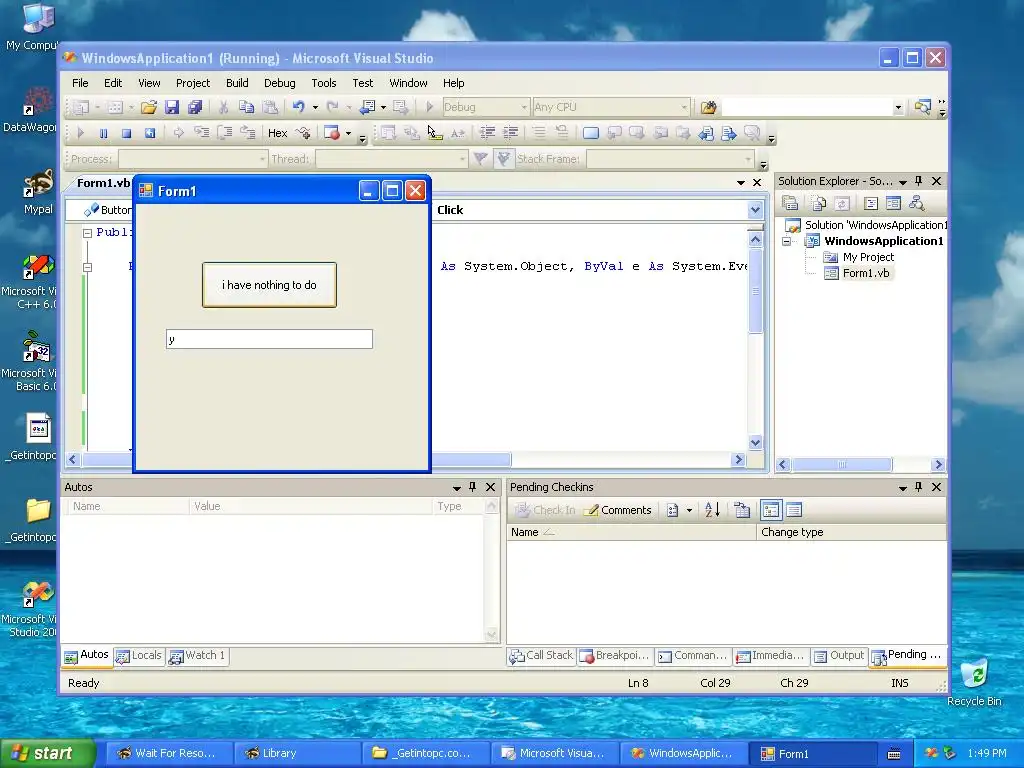The height and width of the screenshot is (768, 1024).
Task: Open Autos panel window position dropdown arrow
Action: 456,488
